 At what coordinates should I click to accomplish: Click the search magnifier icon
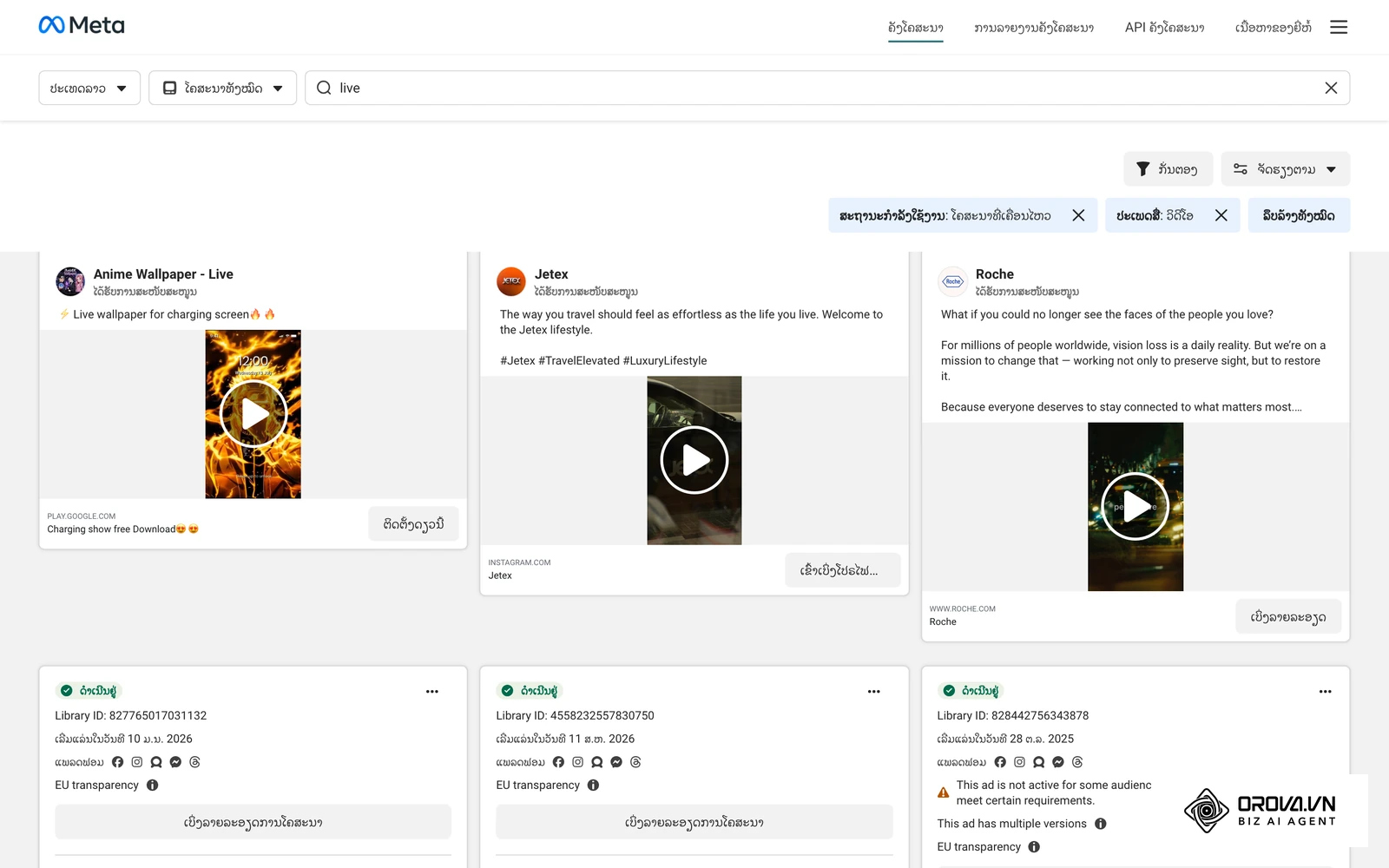[324, 88]
